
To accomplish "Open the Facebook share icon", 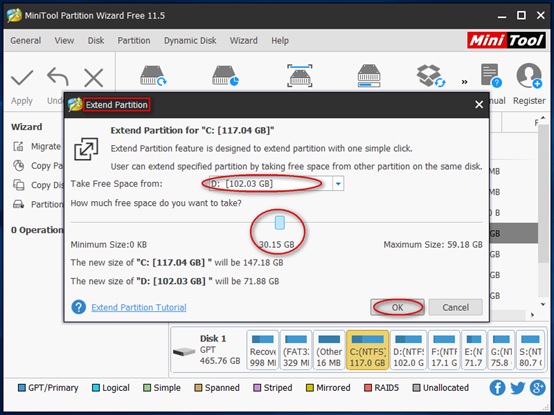I will coord(497,388).
